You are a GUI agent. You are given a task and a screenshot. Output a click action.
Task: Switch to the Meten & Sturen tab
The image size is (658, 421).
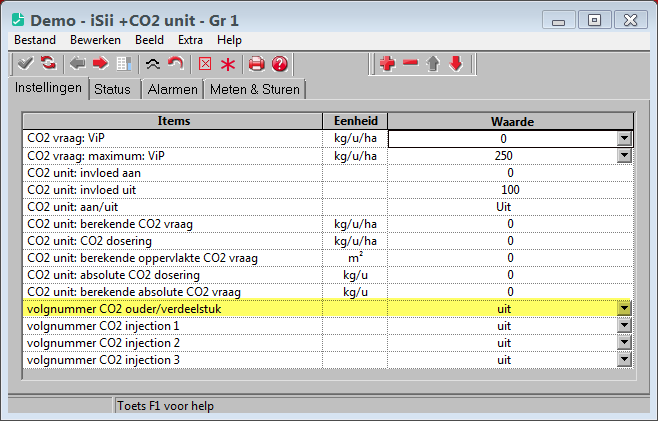pos(255,89)
